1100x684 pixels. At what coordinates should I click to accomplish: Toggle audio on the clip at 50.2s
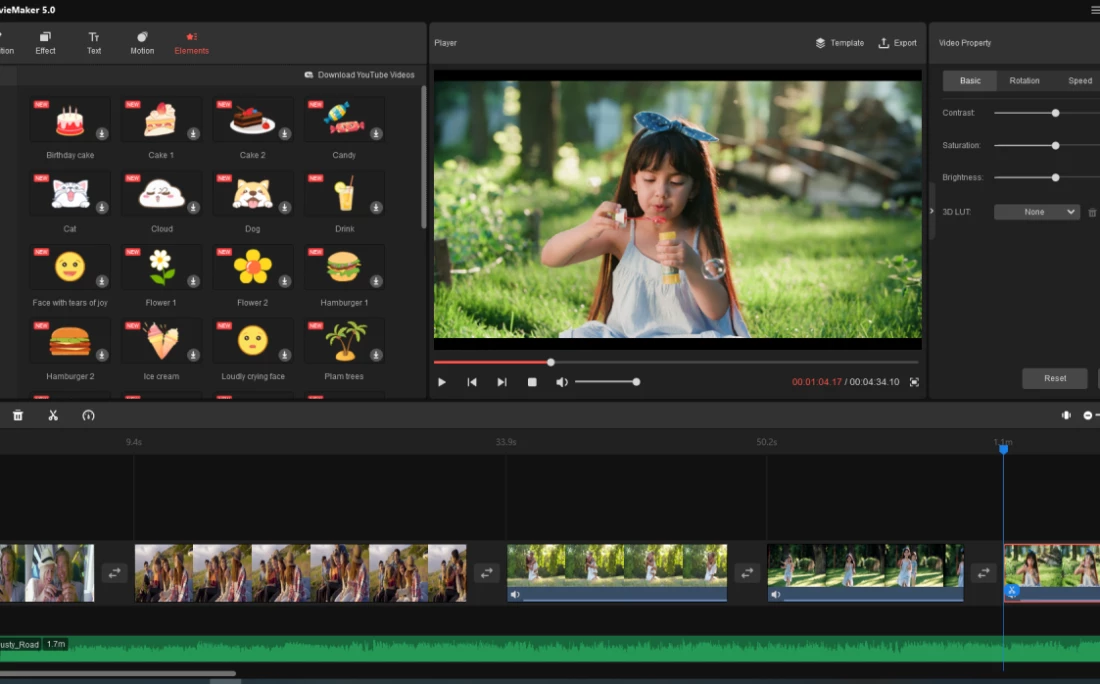[x=775, y=594]
